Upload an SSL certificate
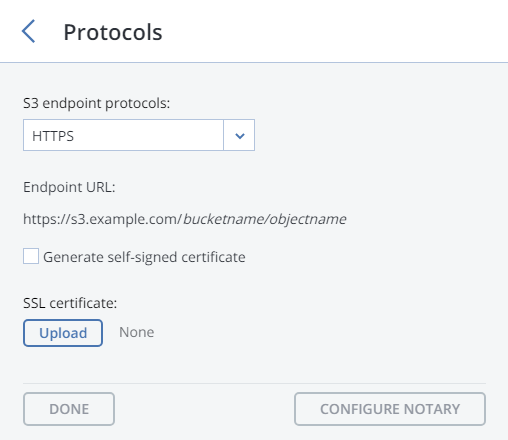 coord(63,333)
